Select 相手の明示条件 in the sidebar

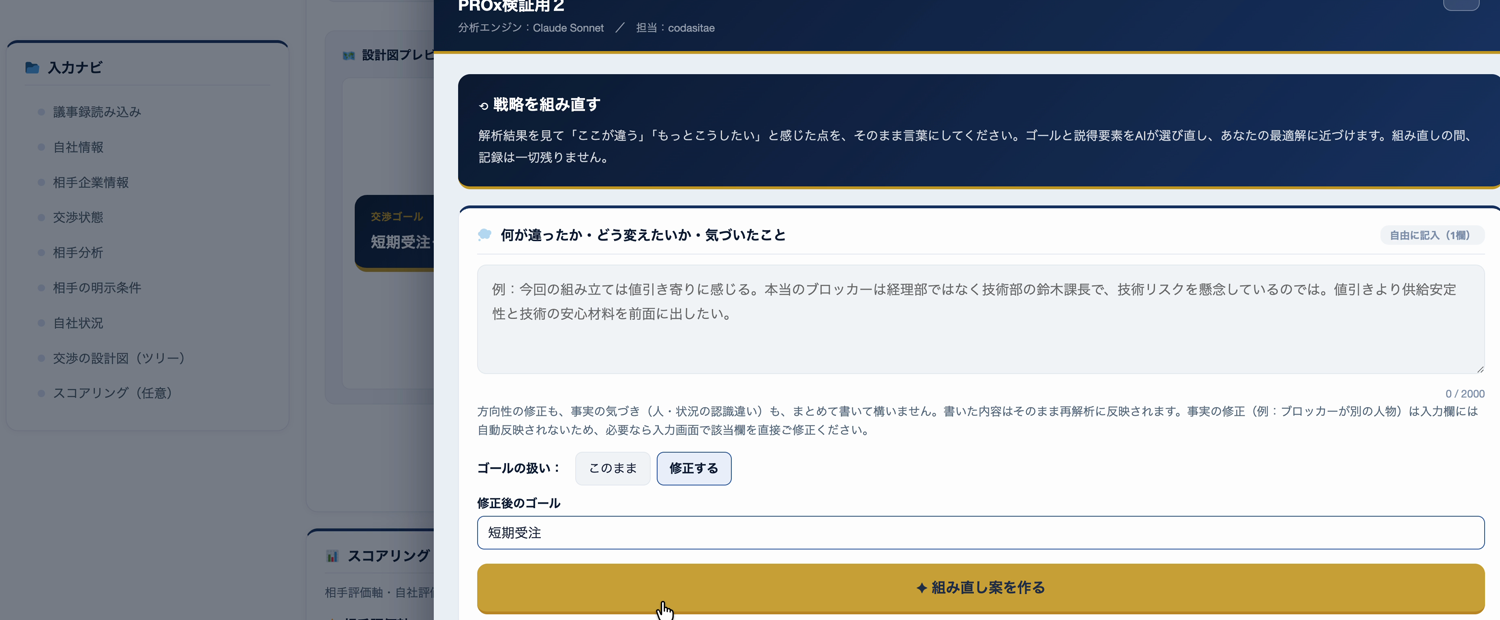tap(97, 288)
